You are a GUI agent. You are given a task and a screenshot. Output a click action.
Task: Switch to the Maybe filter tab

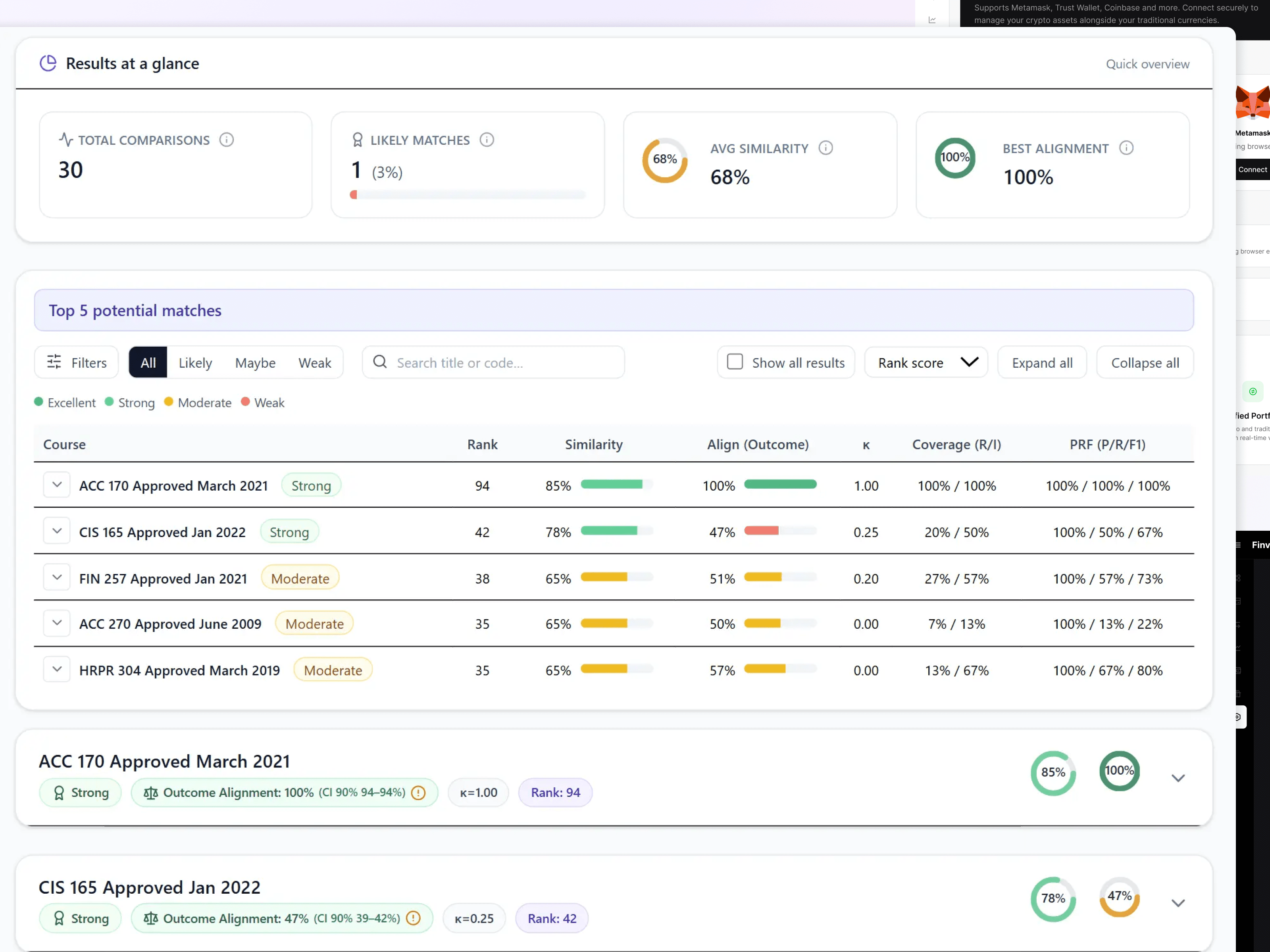point(255,362)
